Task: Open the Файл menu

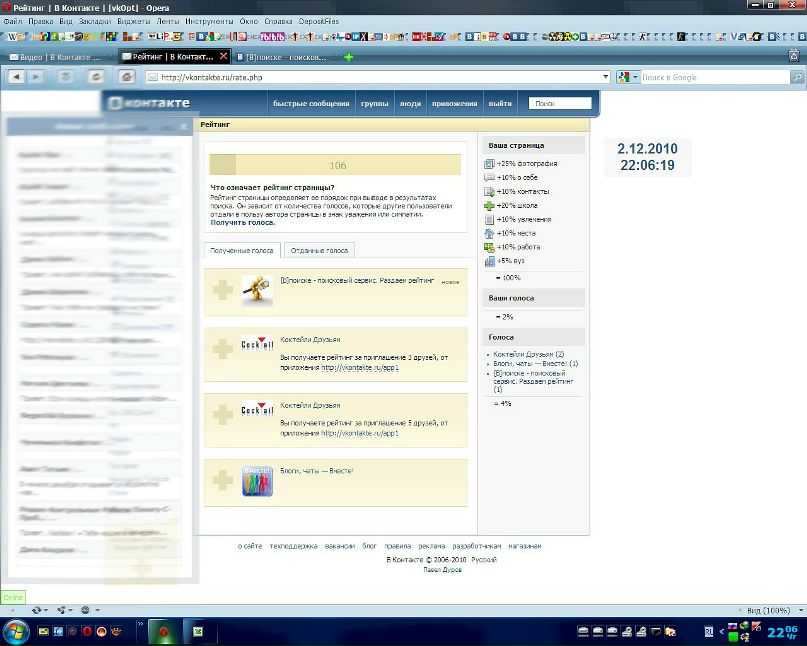Action: pos(13,22)
